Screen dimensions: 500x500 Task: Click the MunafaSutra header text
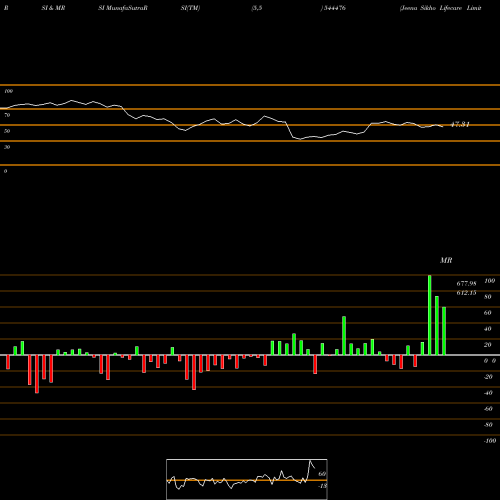point(125,8)
